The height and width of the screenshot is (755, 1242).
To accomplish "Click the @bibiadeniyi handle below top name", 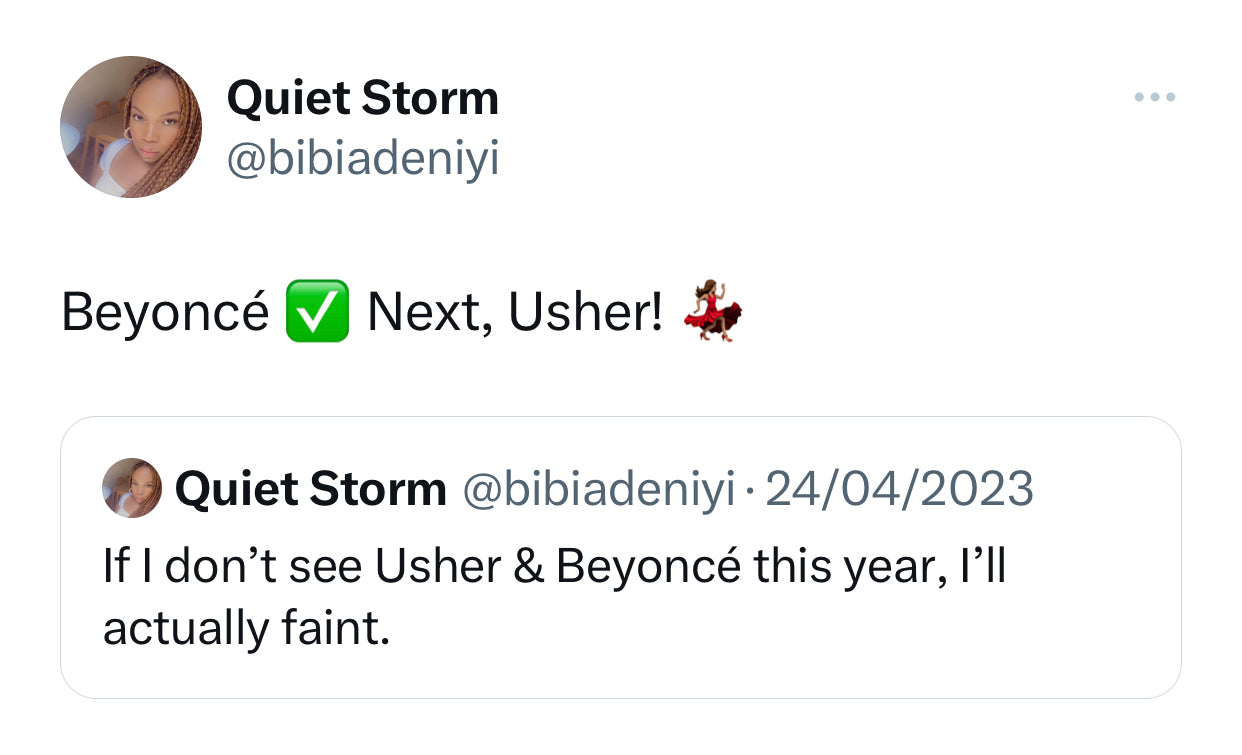I will pos(363,158).
